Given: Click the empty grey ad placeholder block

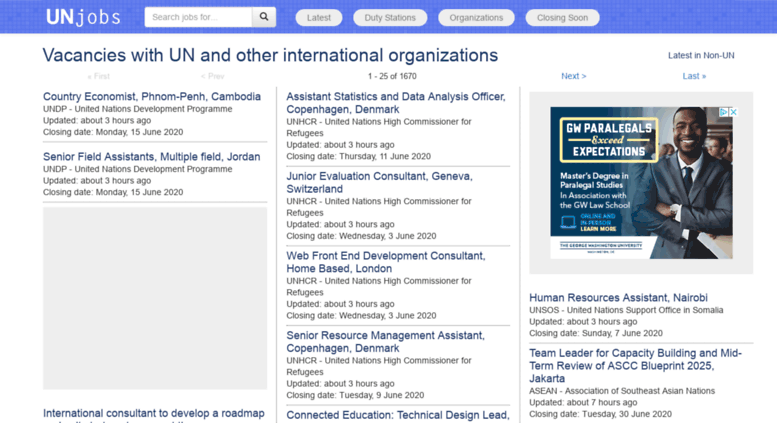Looking at the screenshot, I should coord(155,298).
